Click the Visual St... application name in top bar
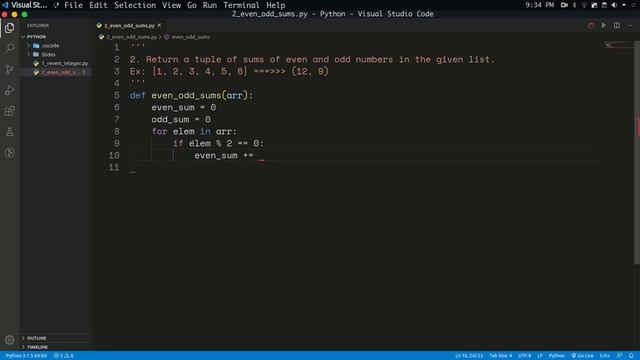The height and width of the screenshot is (360, 640). point(29,5)
